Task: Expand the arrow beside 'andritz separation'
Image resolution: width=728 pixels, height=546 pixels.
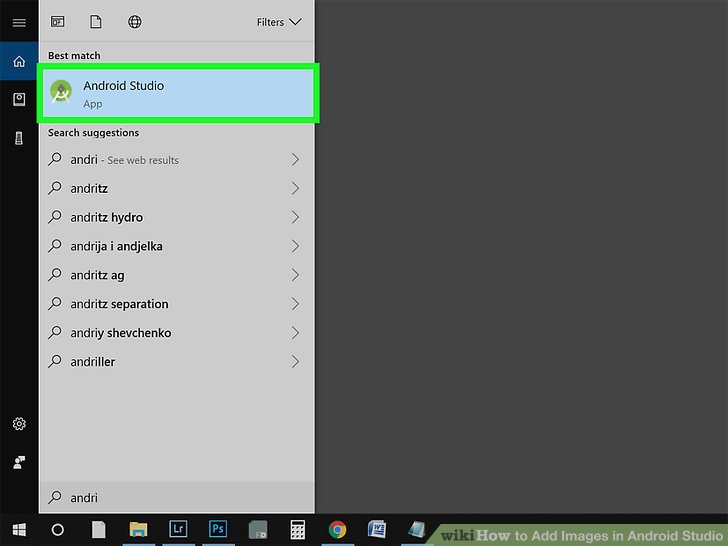Action: pyautogui.click(x=295, y=304)
